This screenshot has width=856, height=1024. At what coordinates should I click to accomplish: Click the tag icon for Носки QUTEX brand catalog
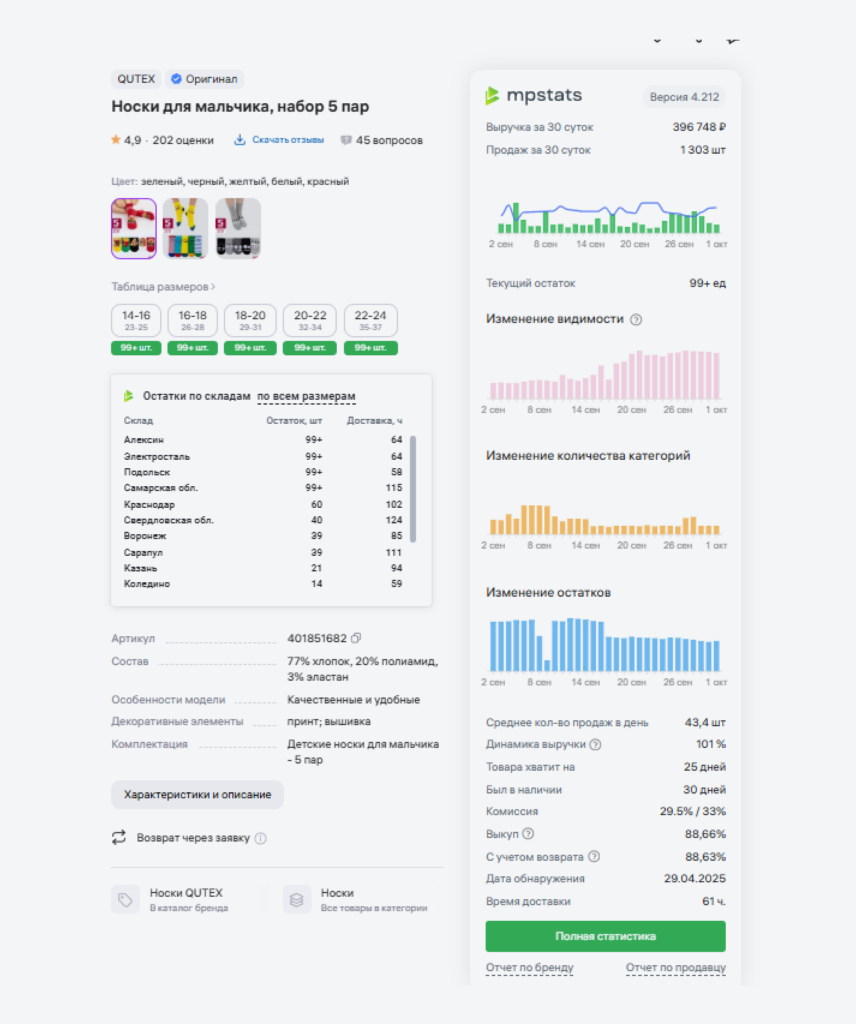(x=125, y=899)
